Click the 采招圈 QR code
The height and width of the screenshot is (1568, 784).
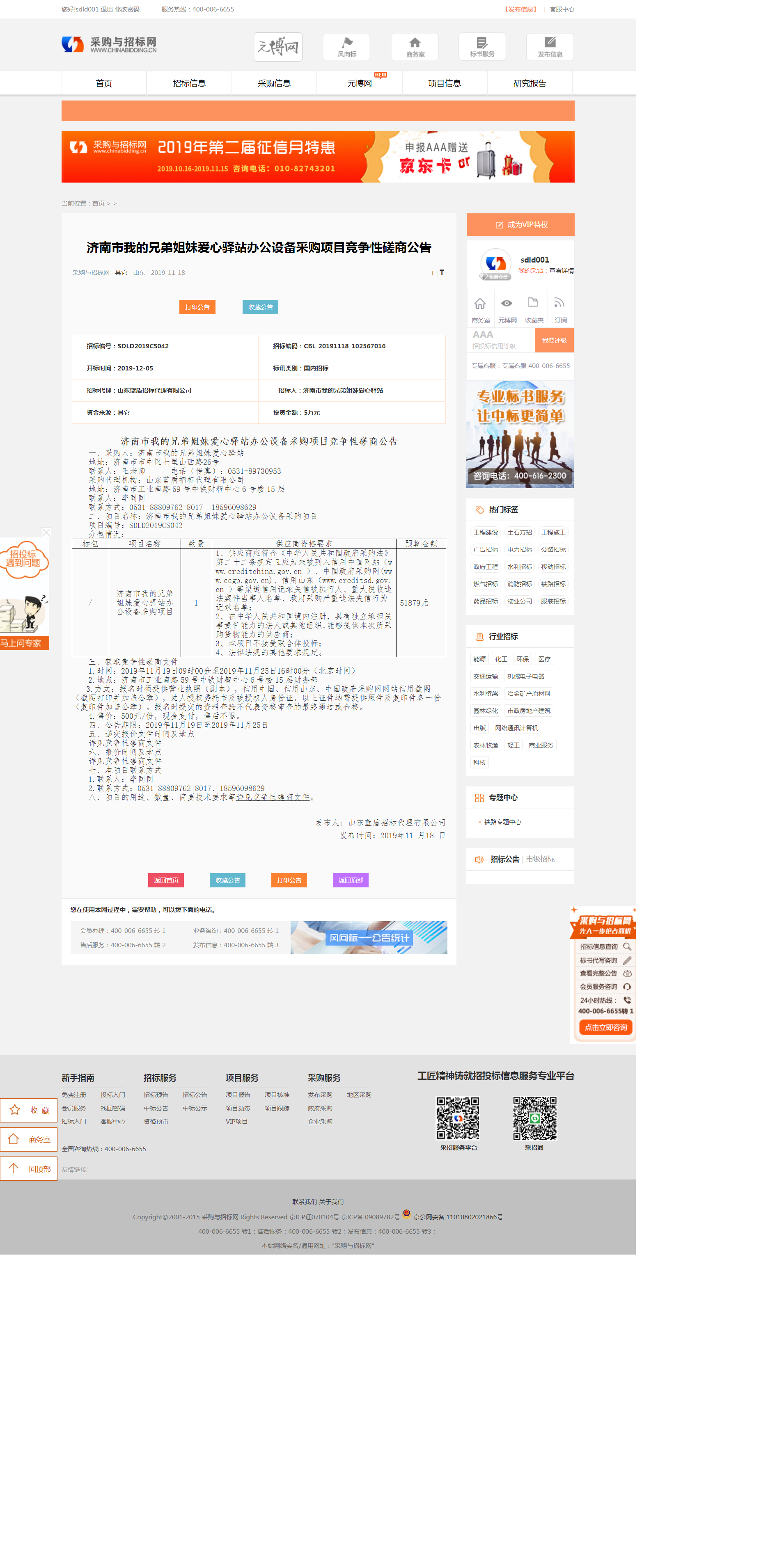535,1118
